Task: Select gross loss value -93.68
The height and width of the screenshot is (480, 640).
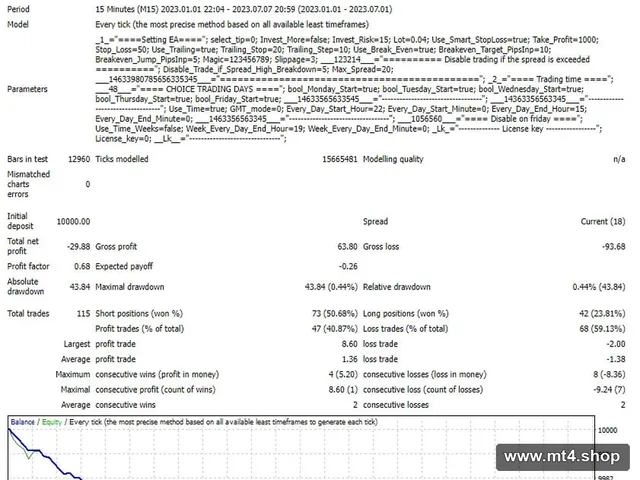Action: [613, 247]
